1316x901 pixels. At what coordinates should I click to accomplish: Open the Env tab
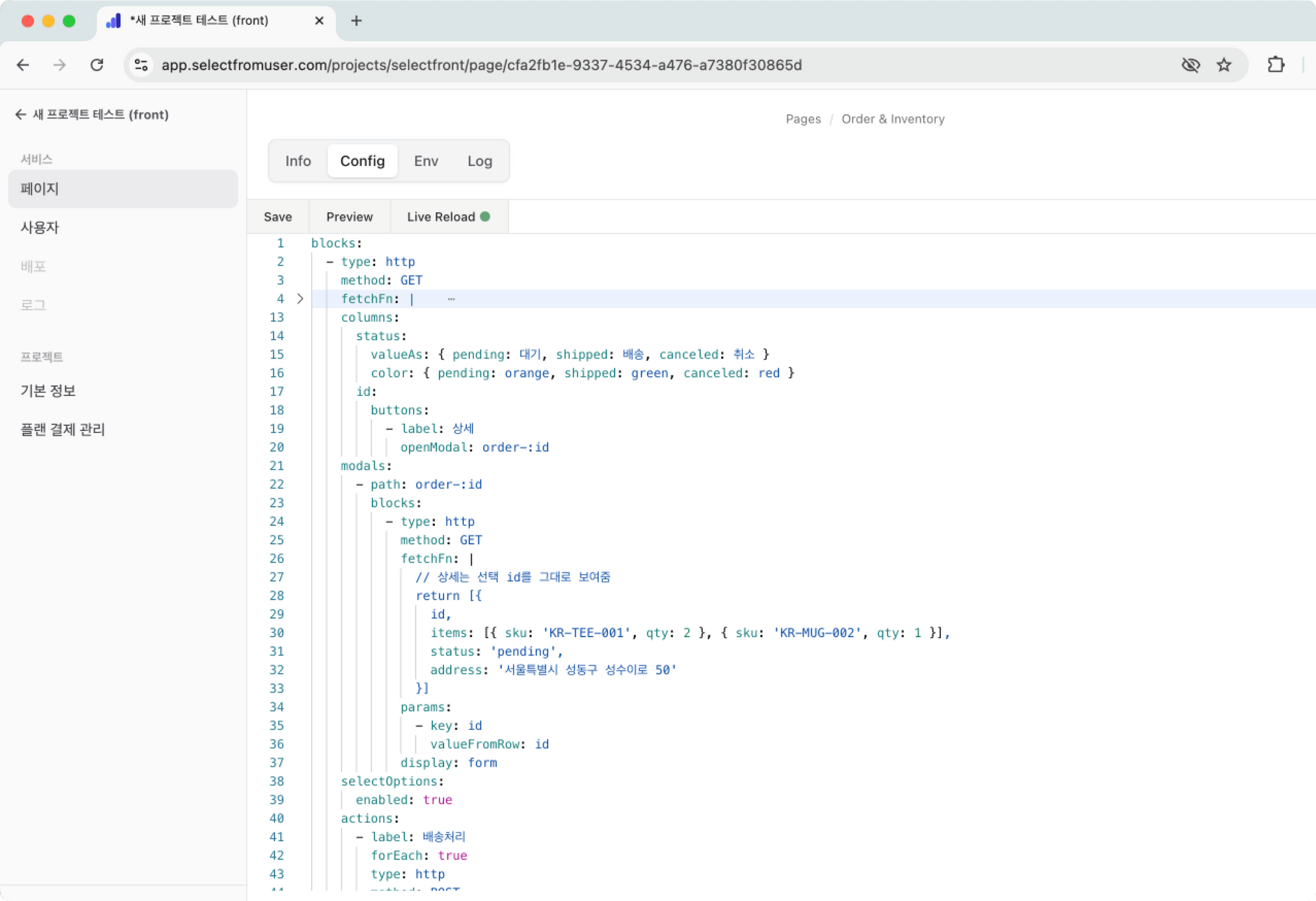point(426,161)
